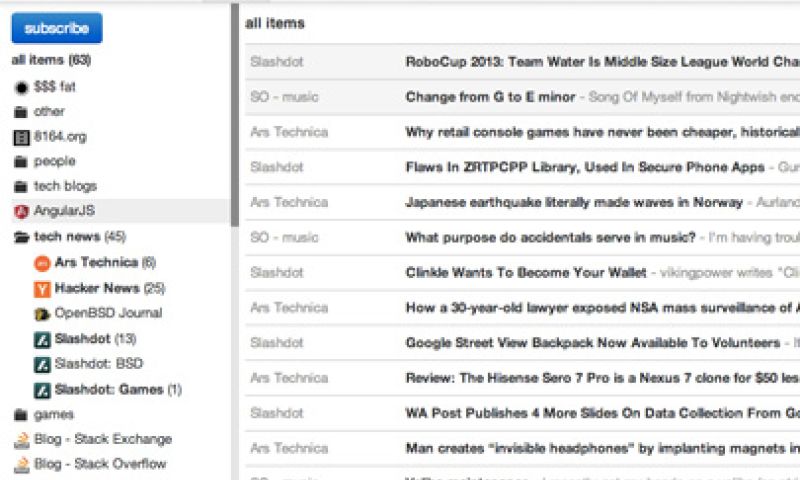The height and width of the screenshot is (480, 800).
Task: Select the AngularJS feed label
Action: (x=64, y=211)
